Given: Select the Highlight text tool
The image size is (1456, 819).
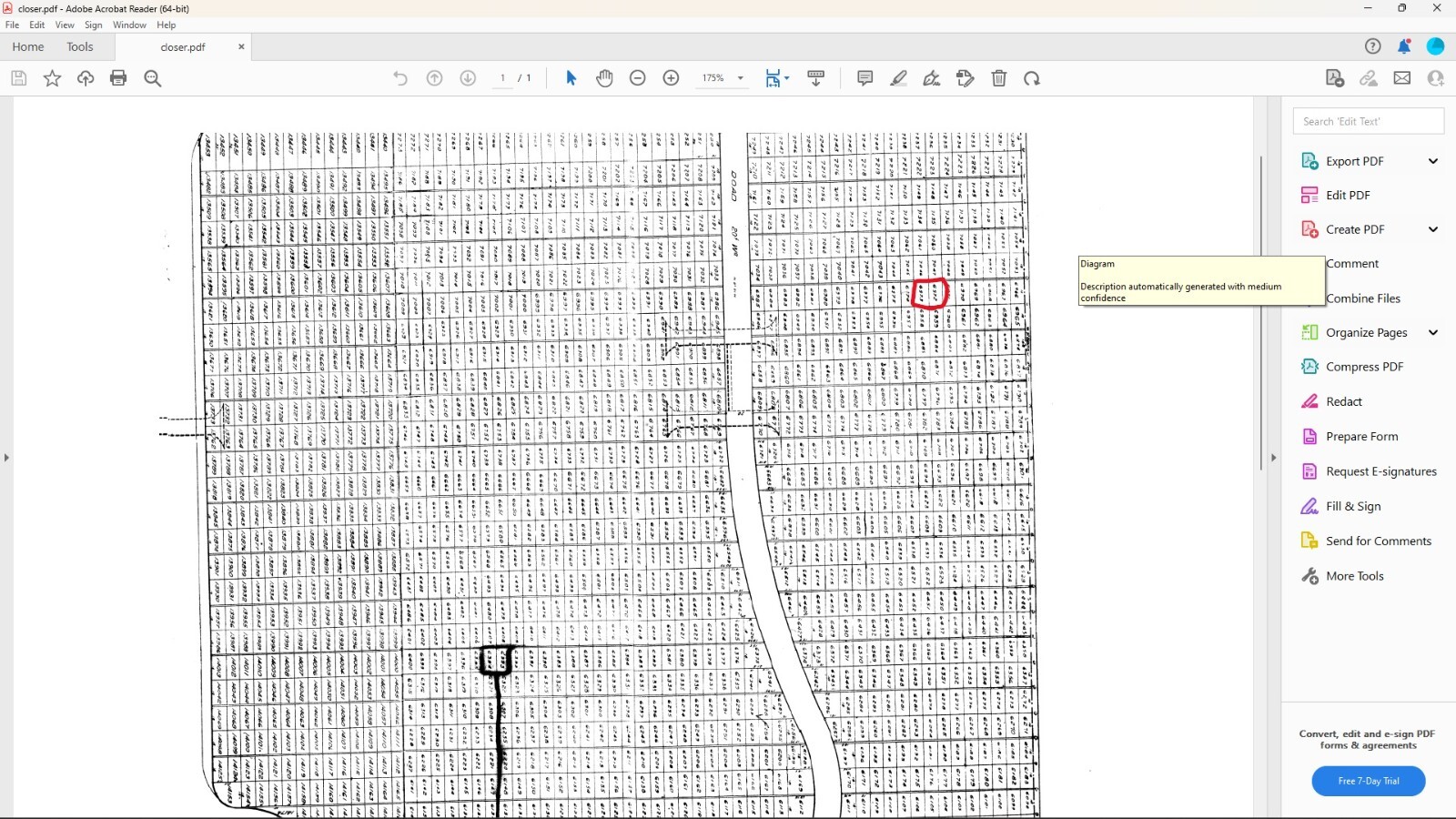Looking at the screenshot, I should point(899,78).
